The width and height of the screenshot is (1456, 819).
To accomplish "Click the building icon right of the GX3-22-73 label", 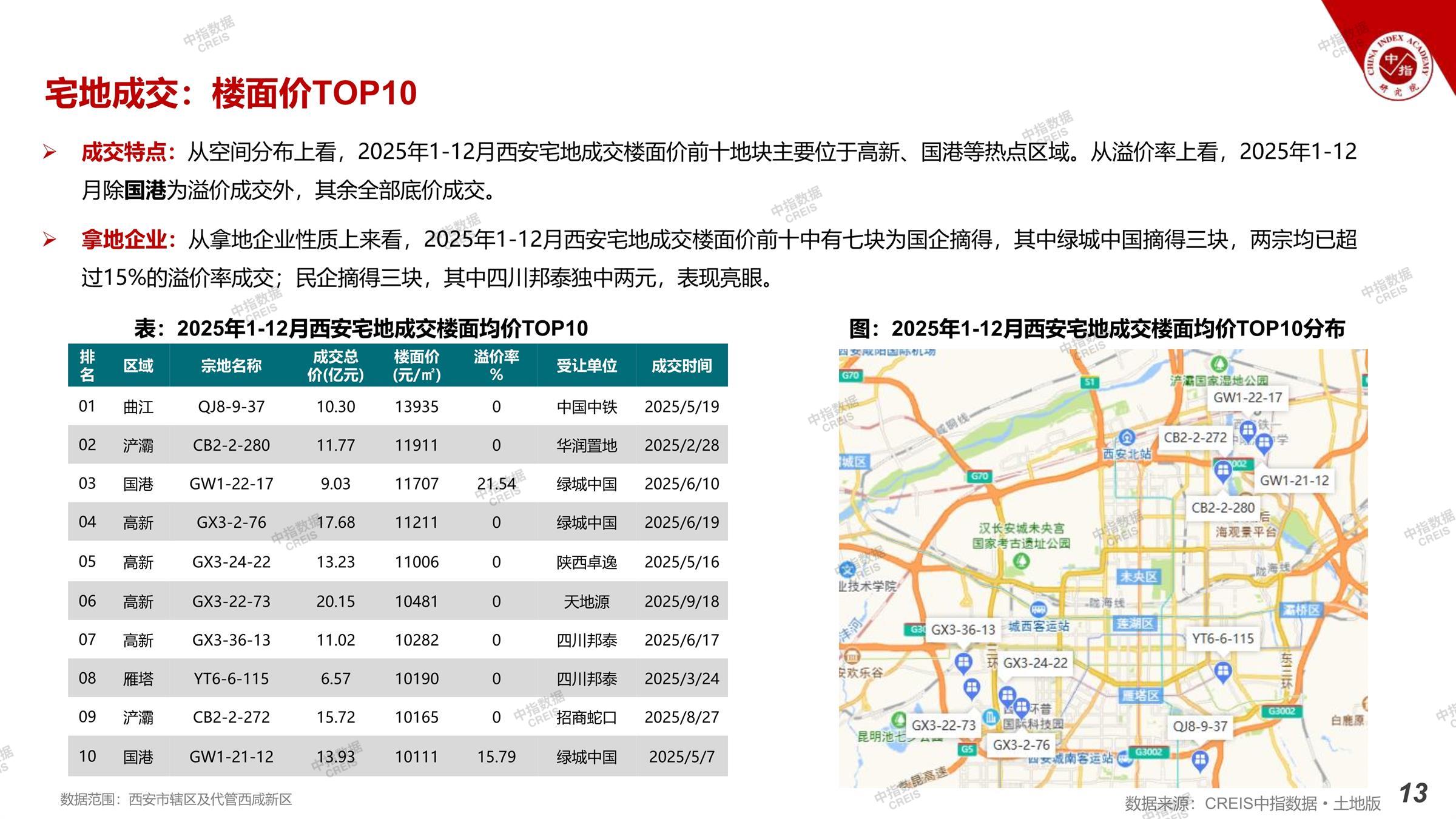I will click(990, 718).
